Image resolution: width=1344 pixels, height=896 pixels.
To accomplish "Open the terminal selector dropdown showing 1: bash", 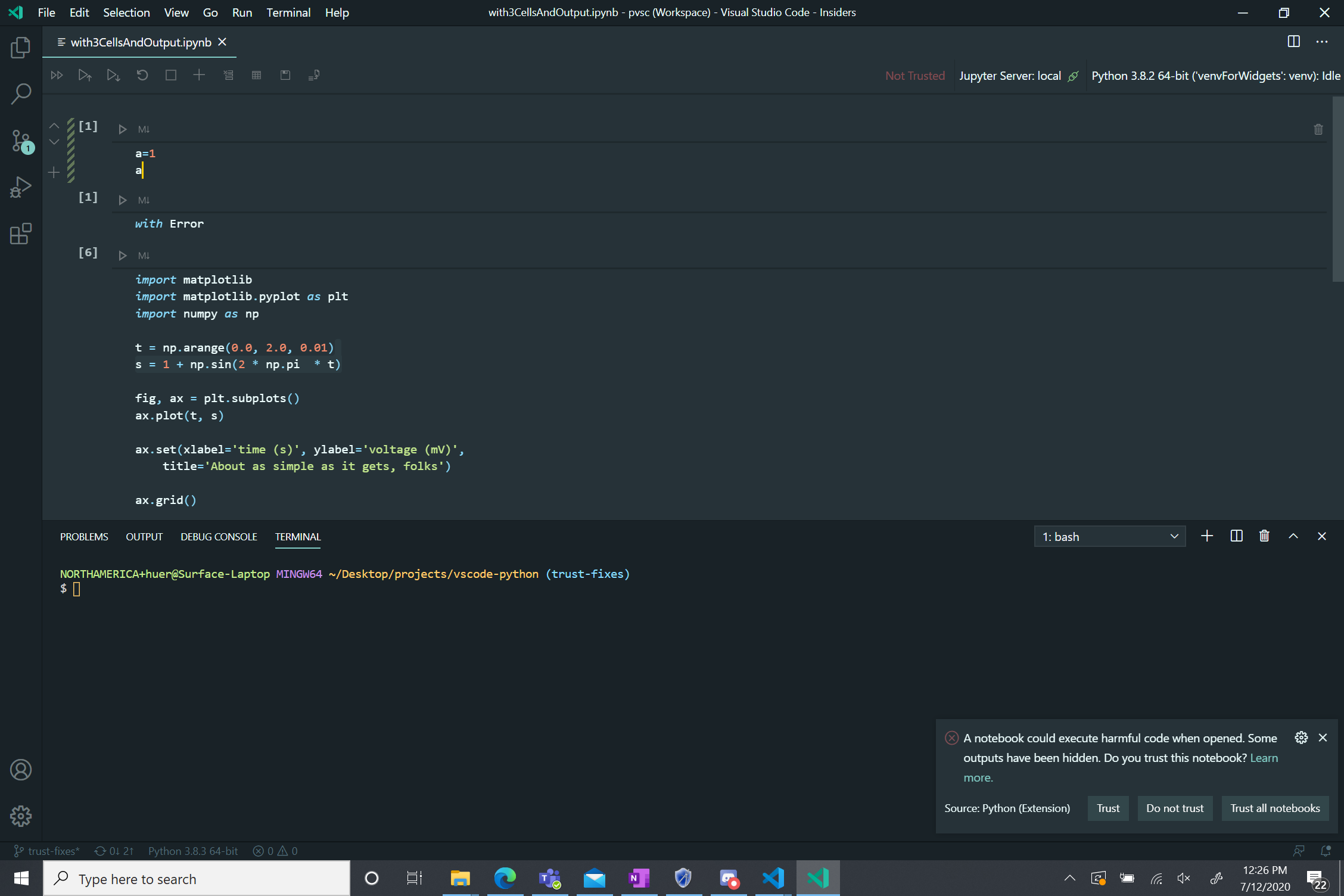I will click(x=1109, y=536).
